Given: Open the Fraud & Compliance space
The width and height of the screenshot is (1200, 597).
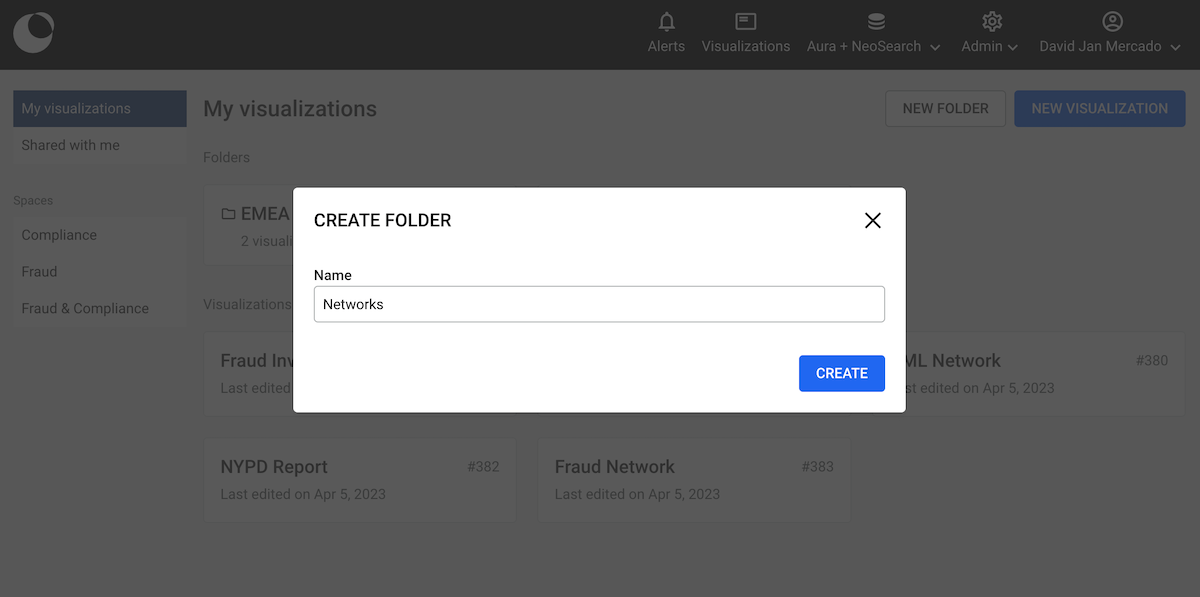Looking at the screenshot, I should (x=85, y=308).
